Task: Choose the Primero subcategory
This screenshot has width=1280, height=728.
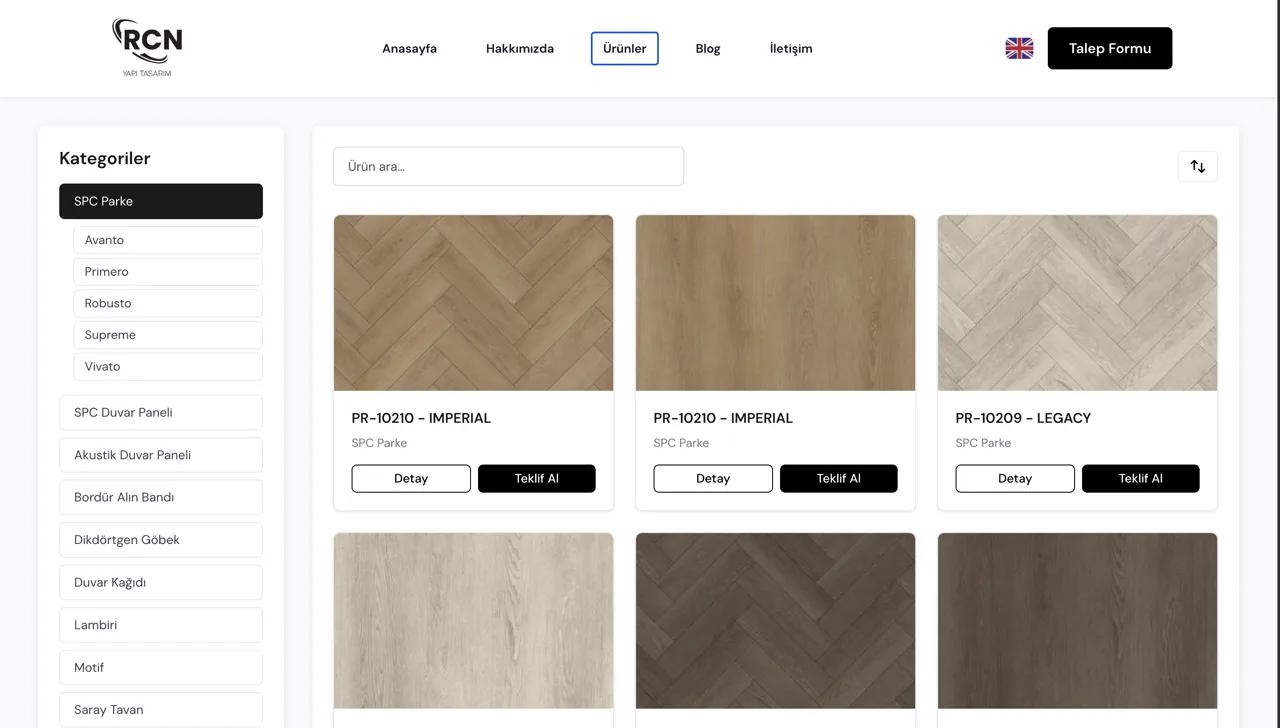Action: point(168,272)
